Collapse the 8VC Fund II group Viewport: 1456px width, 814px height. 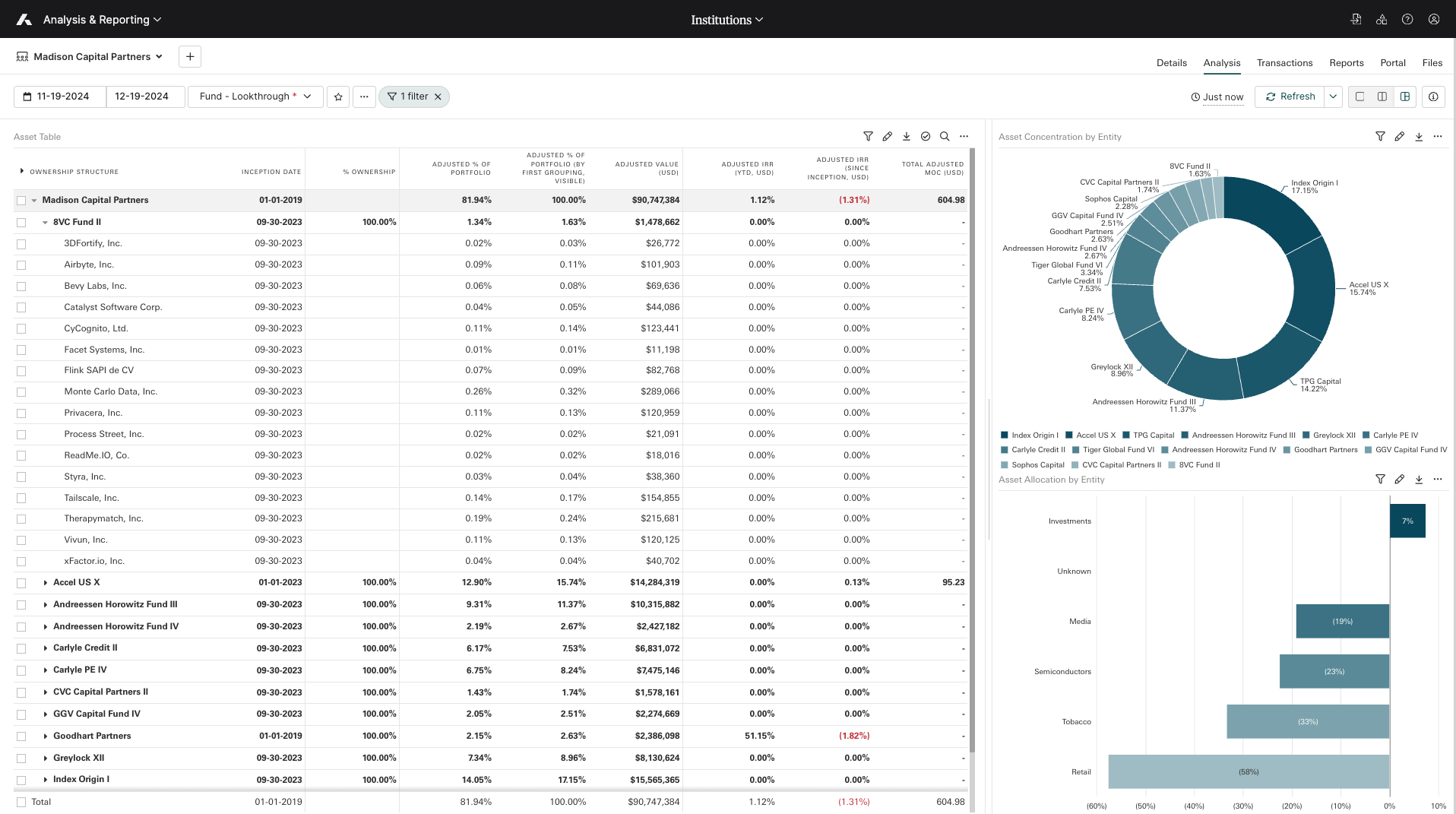click(x=46, y=223)
